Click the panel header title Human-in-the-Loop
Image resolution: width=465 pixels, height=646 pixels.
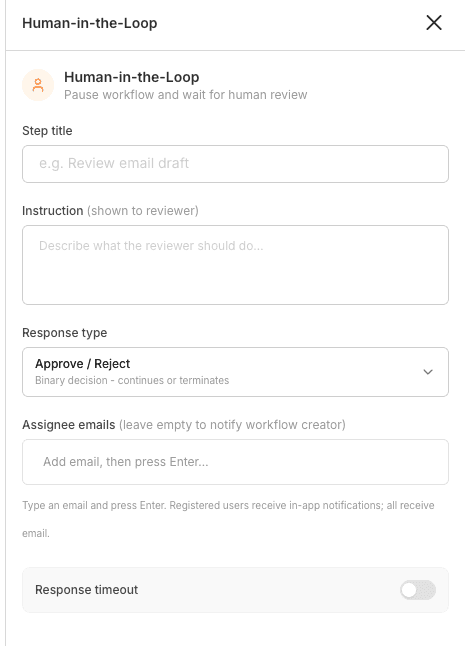pyautogui.click(x=90, y=23)
